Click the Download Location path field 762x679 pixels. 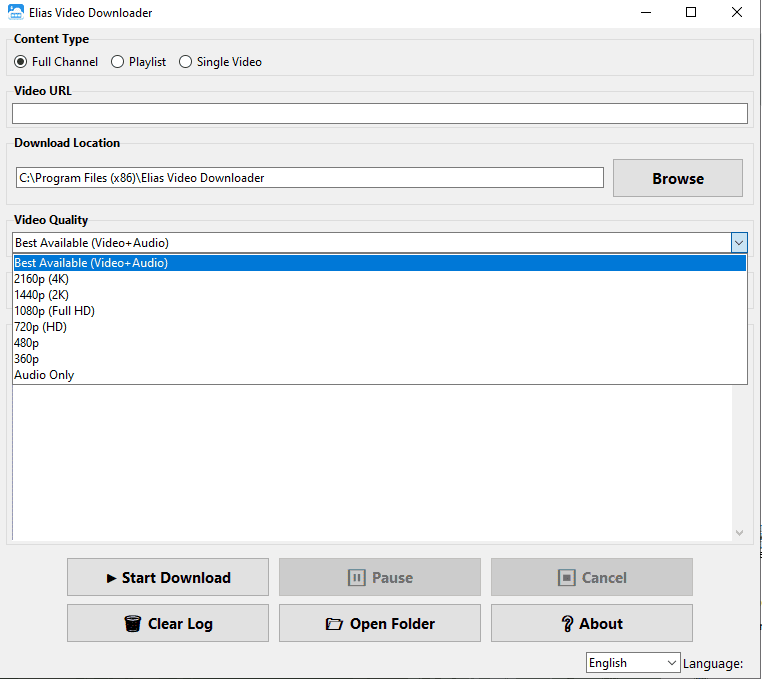click(310, 178)
